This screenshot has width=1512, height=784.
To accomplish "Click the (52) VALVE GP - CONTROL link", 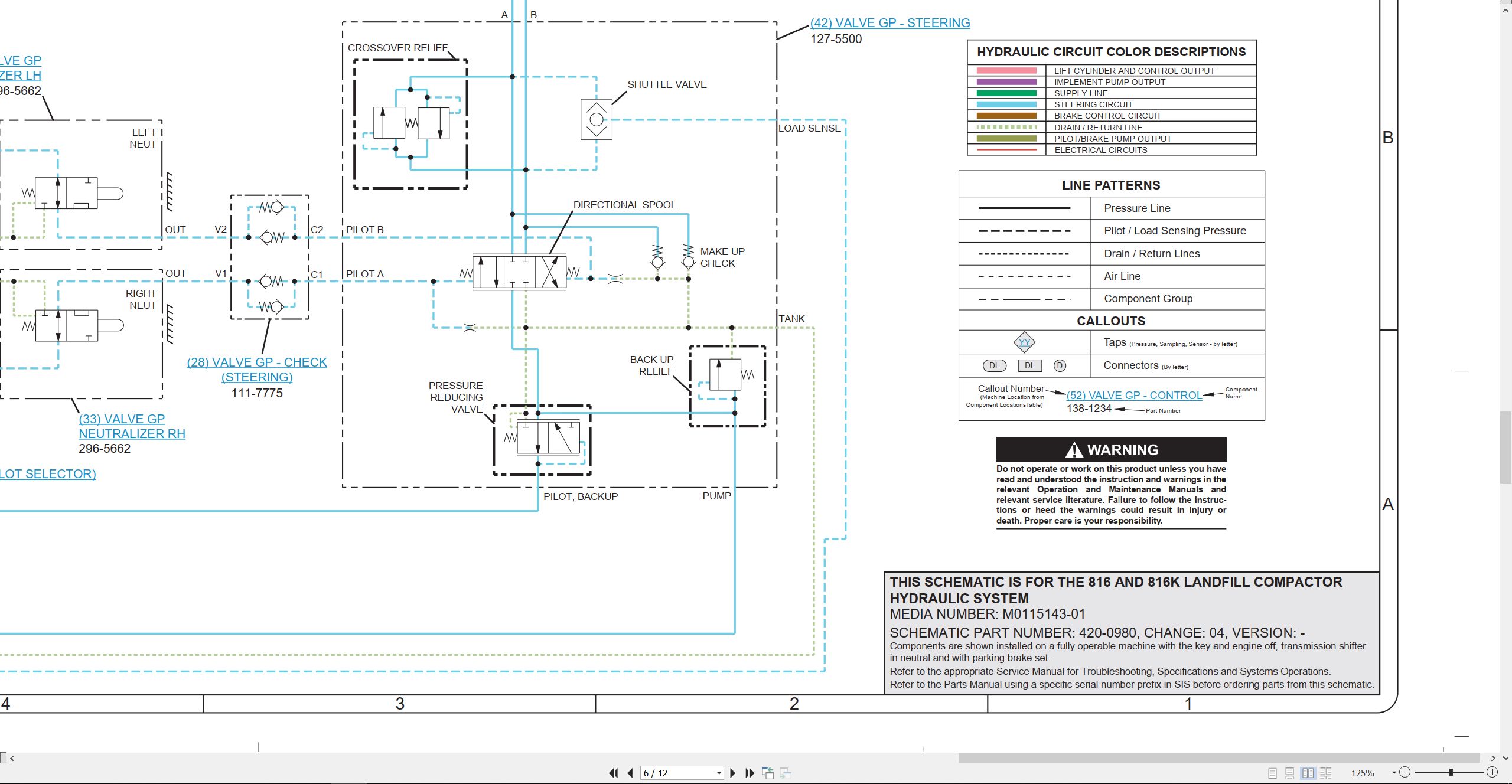I will click(1134, 396).
